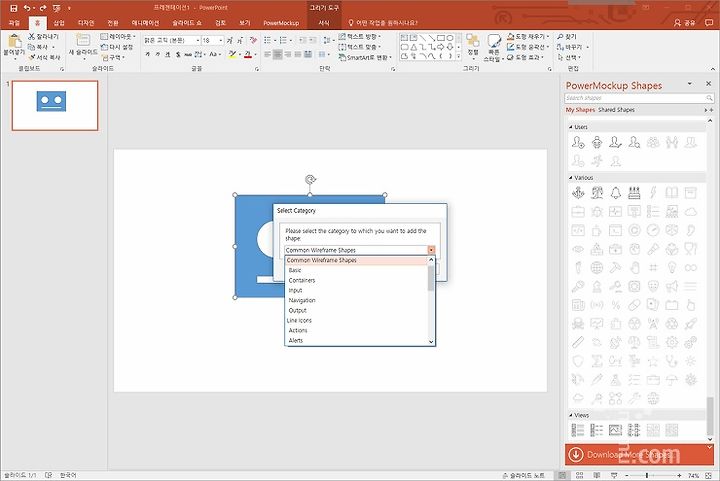Switch to slide sorter view in the status bar
This screenshot has width=720, height=481.
[579, 475]
